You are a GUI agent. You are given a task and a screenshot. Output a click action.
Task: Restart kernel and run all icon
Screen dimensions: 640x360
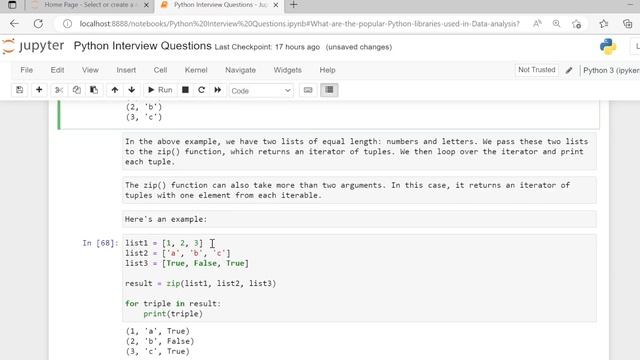coord(218,90)
